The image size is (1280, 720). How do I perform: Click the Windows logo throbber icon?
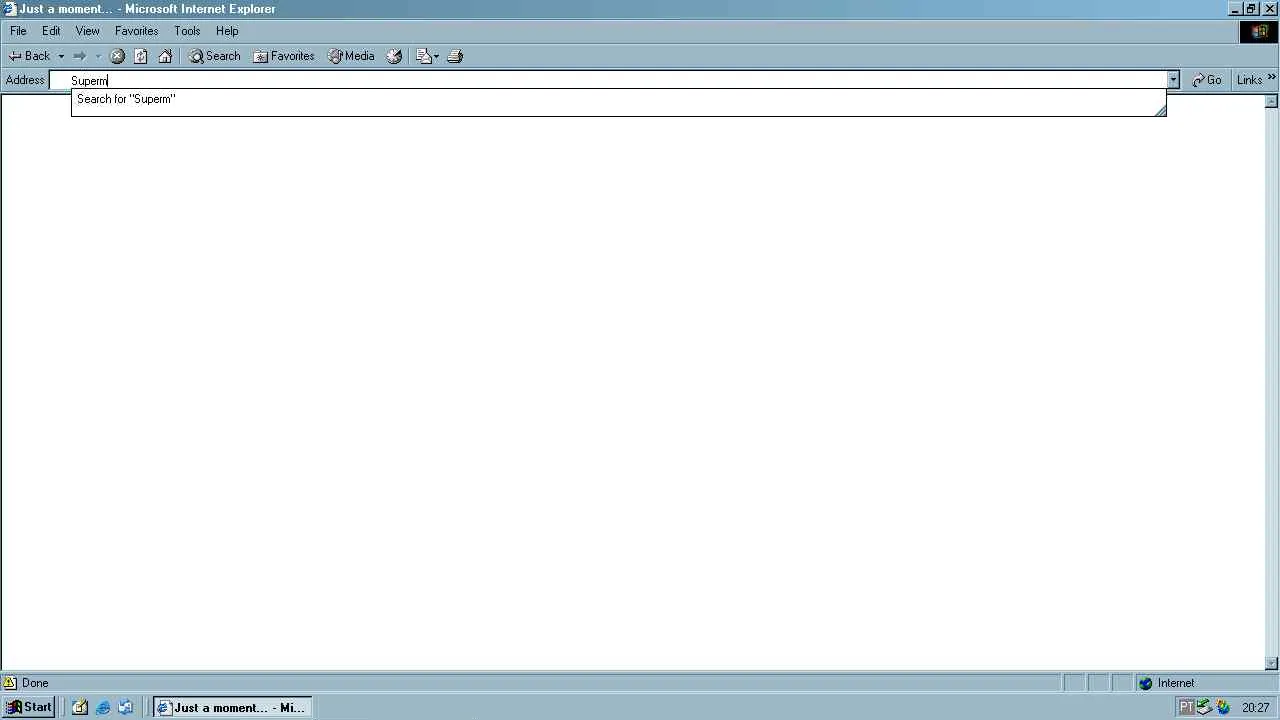1259,32
